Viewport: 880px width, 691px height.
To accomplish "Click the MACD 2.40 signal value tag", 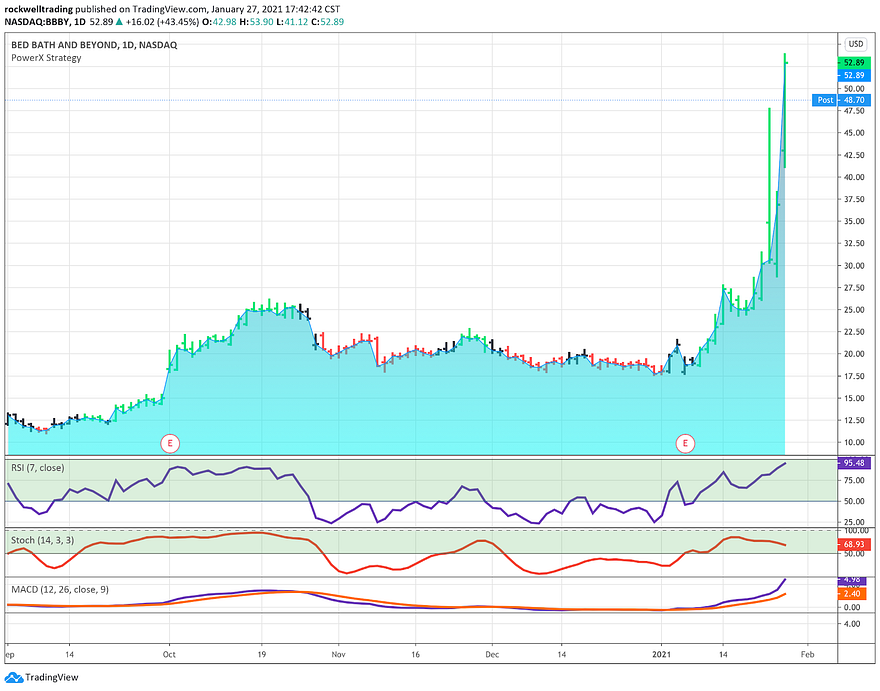I will tap(854, 594).
